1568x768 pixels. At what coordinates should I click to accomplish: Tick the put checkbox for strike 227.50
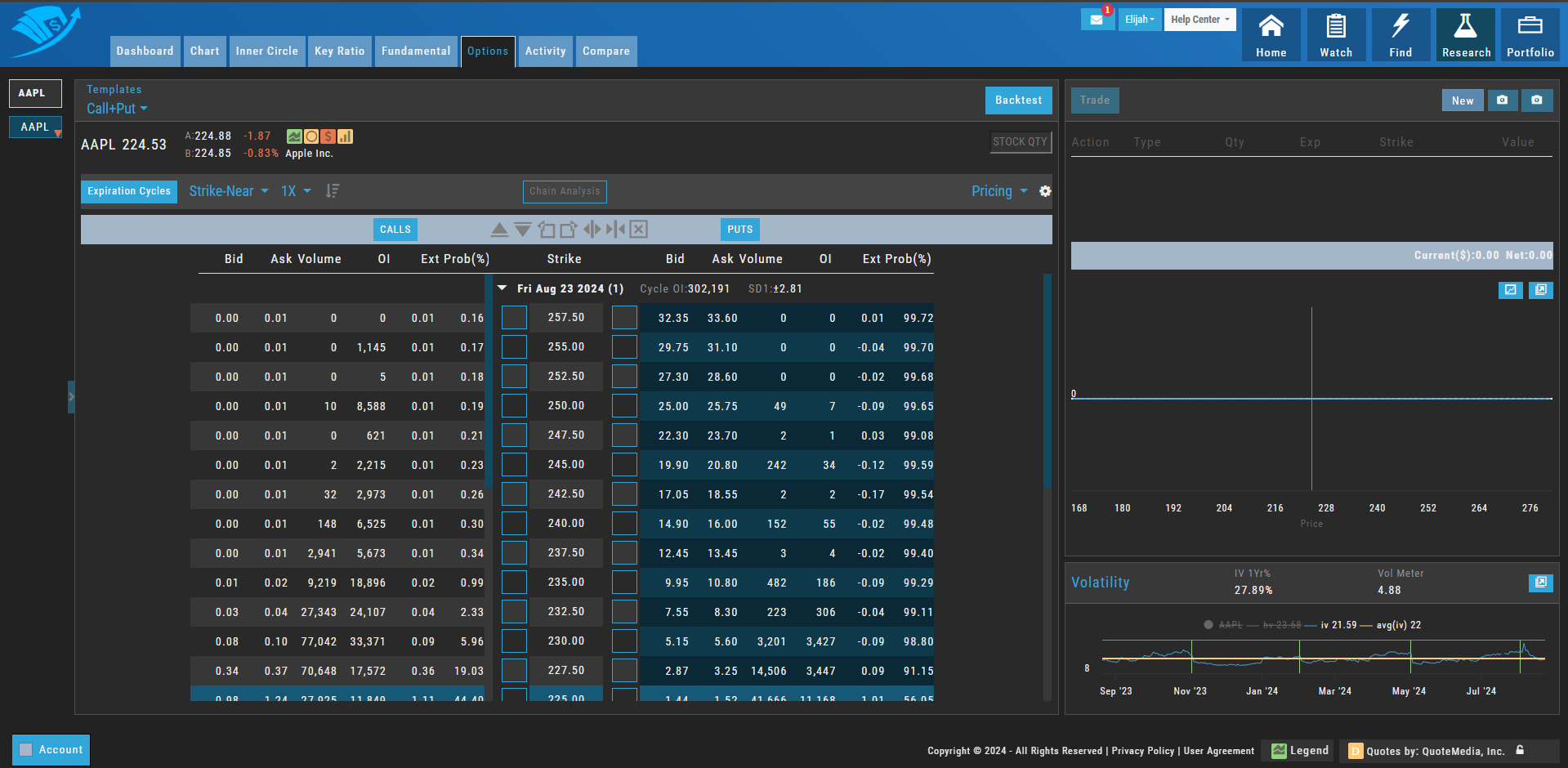click(624, 671)
